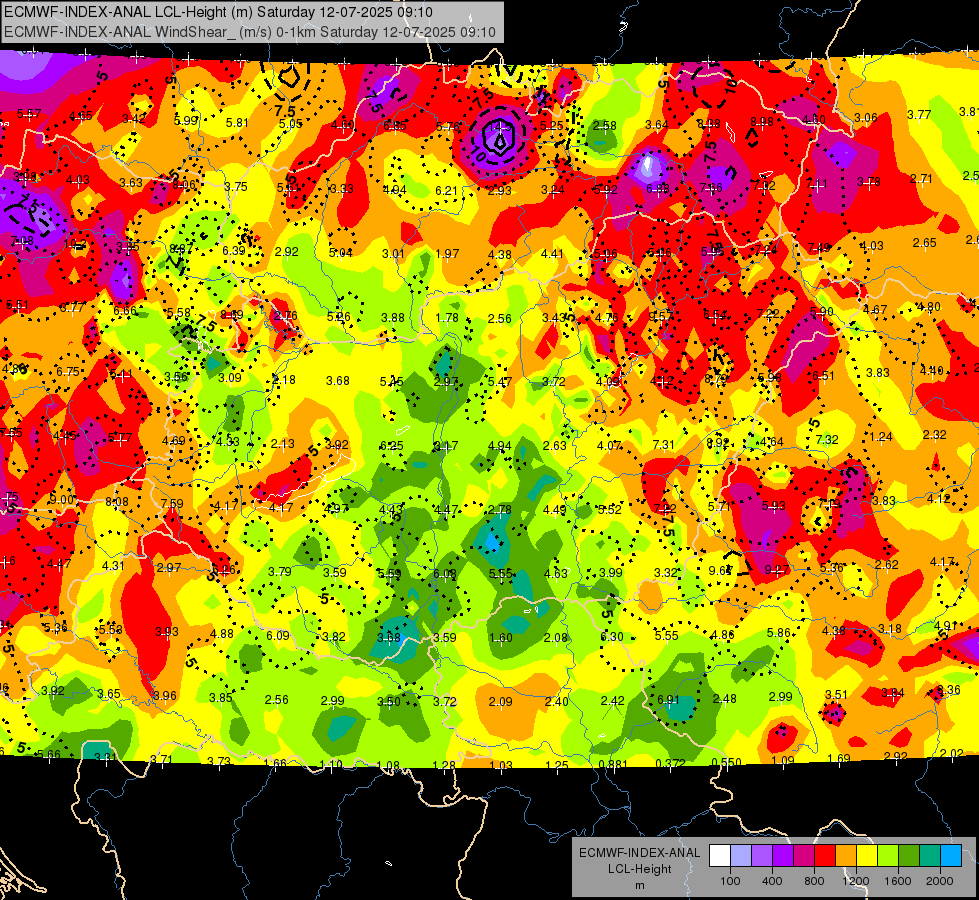Click wind shear value 2.08
979x900 pixels.
click(556, 637)
